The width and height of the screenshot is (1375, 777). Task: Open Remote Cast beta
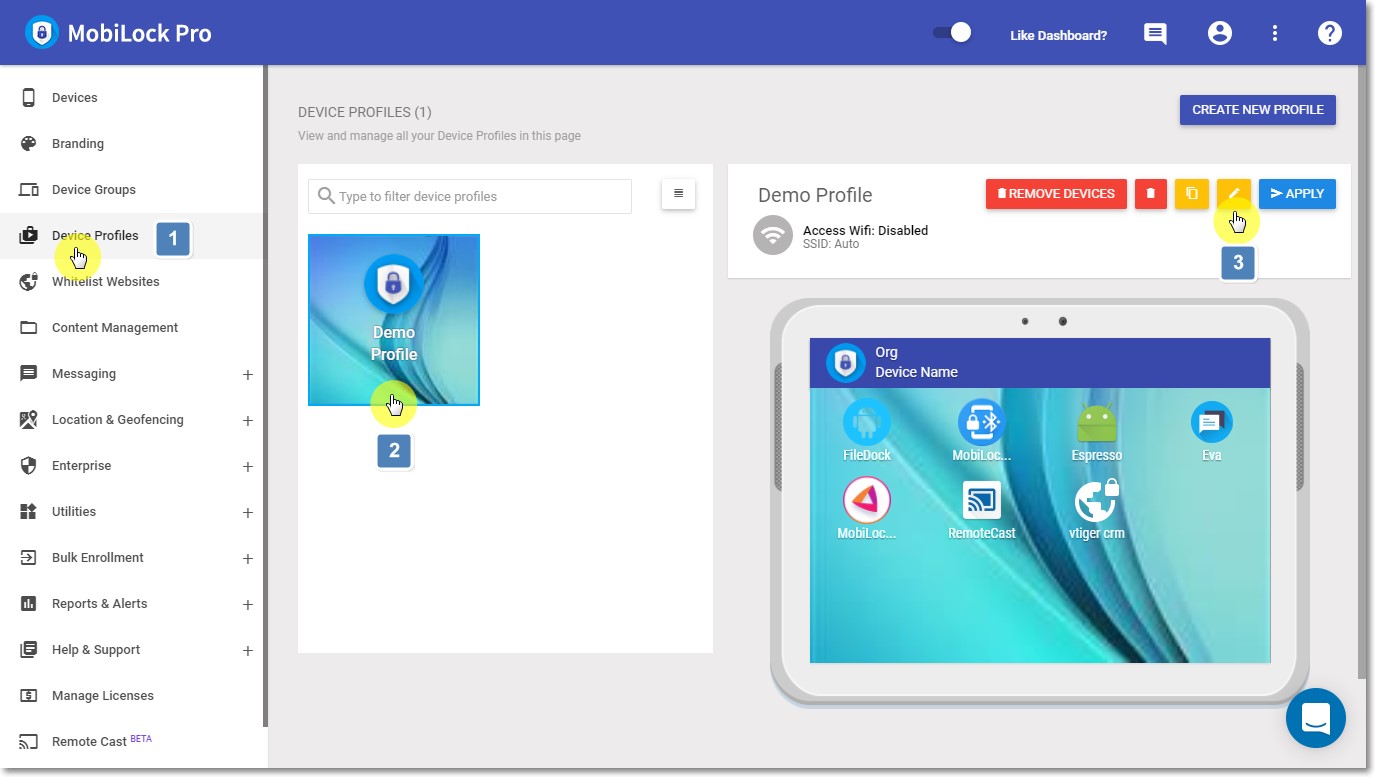132,742
